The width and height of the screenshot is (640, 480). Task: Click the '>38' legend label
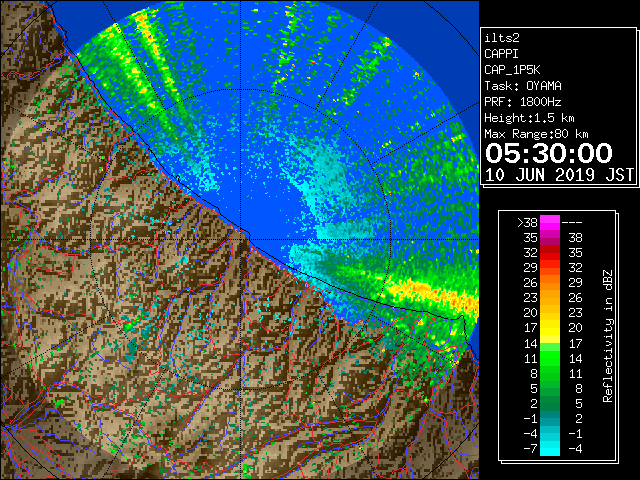527,223
